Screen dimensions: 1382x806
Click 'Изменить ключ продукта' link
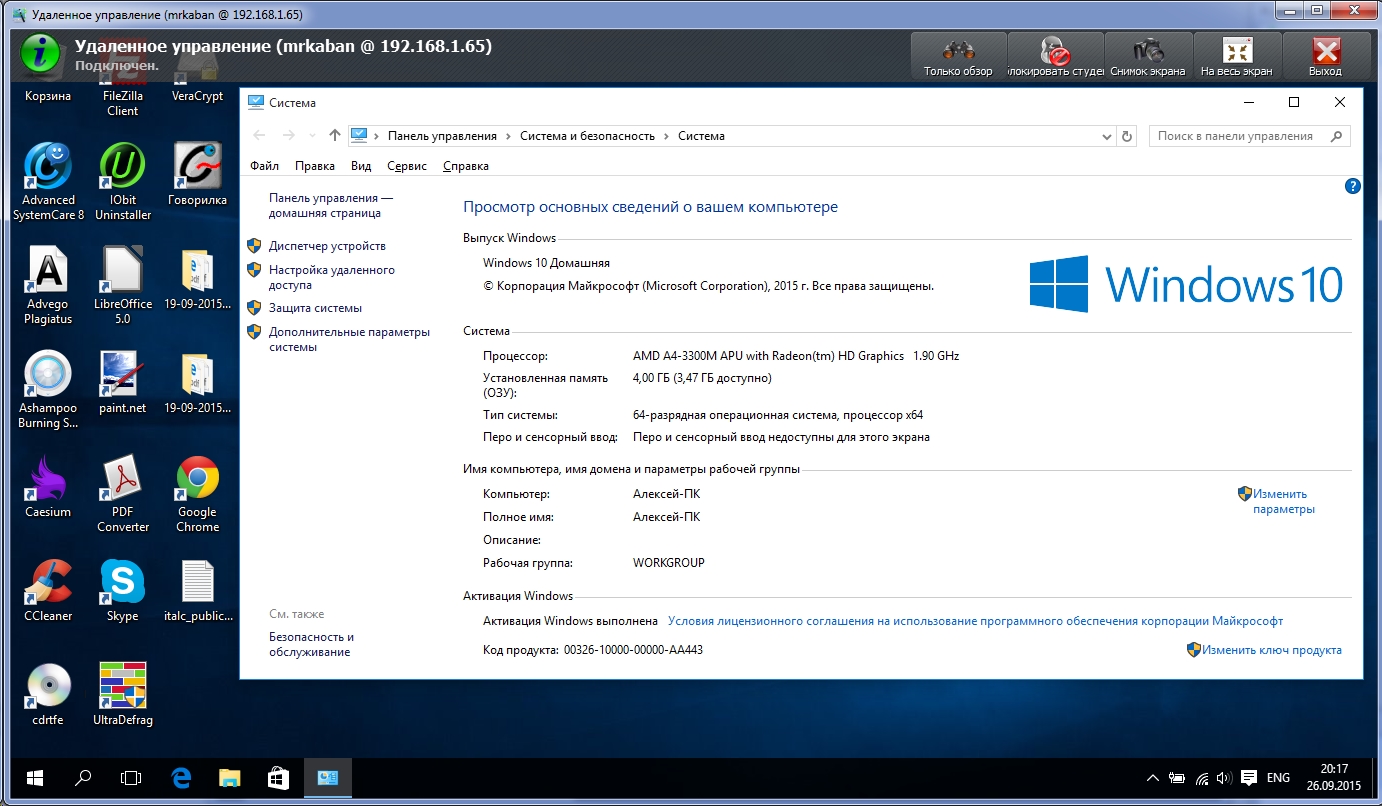pos(1272,650)
